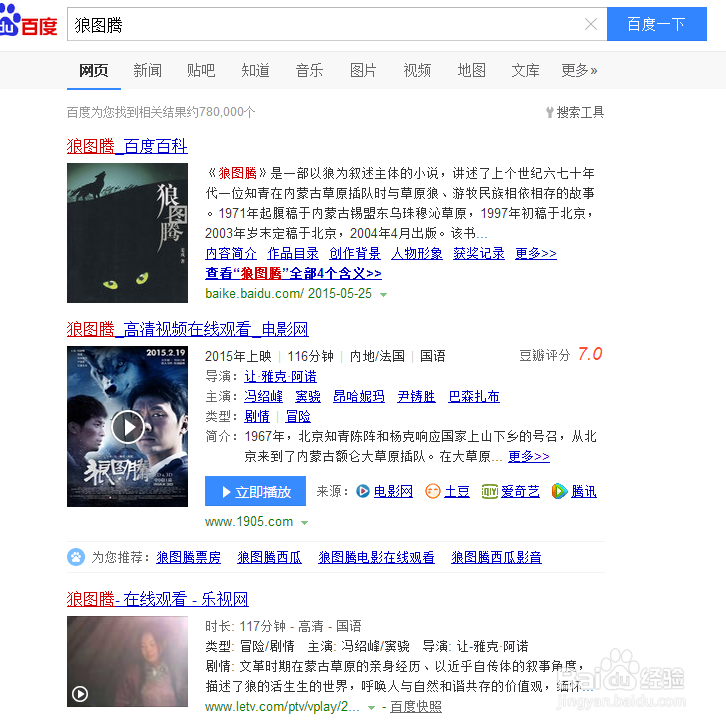Open the 音乐 tab
The width and height of the screenshot is (726, 726).
(309, 70)
